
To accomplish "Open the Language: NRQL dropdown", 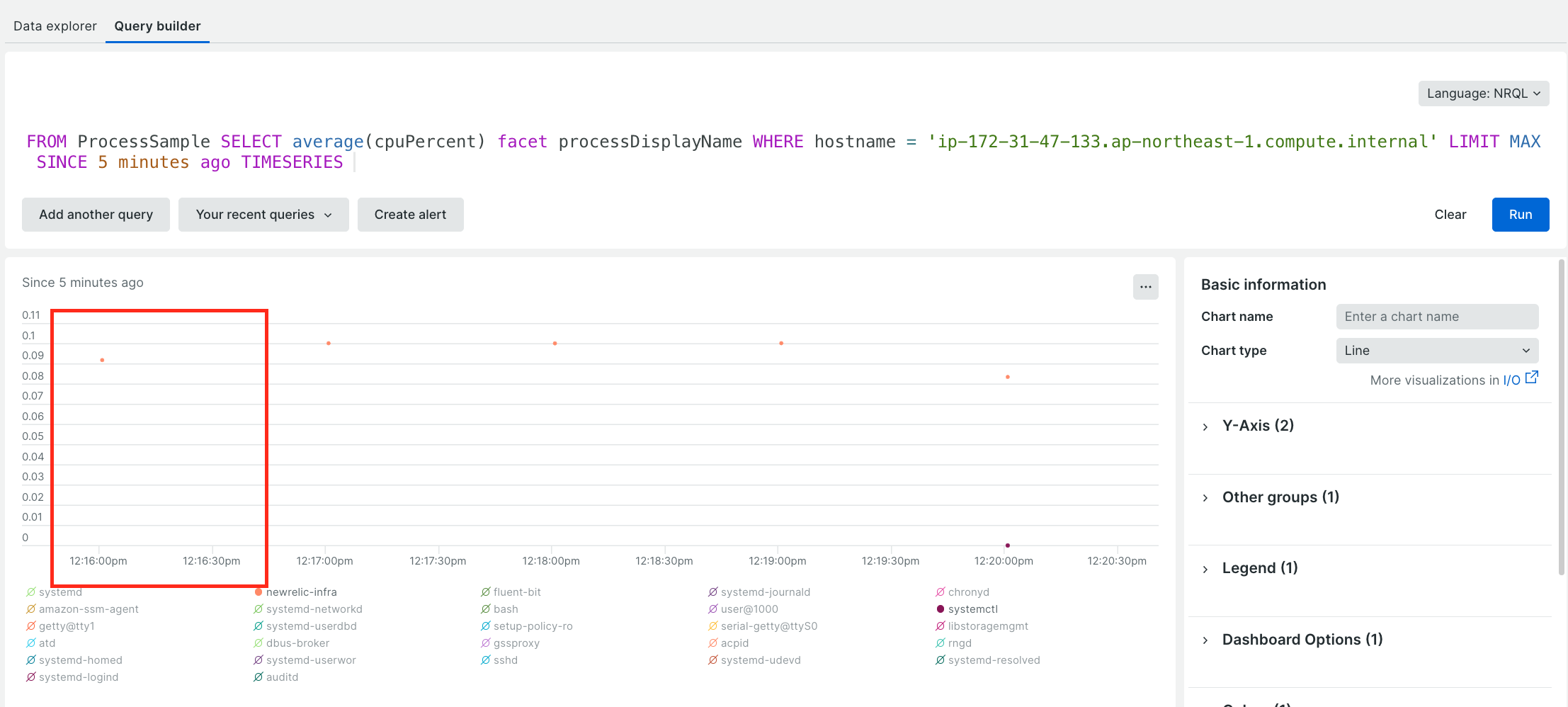I will (1484, 94).
